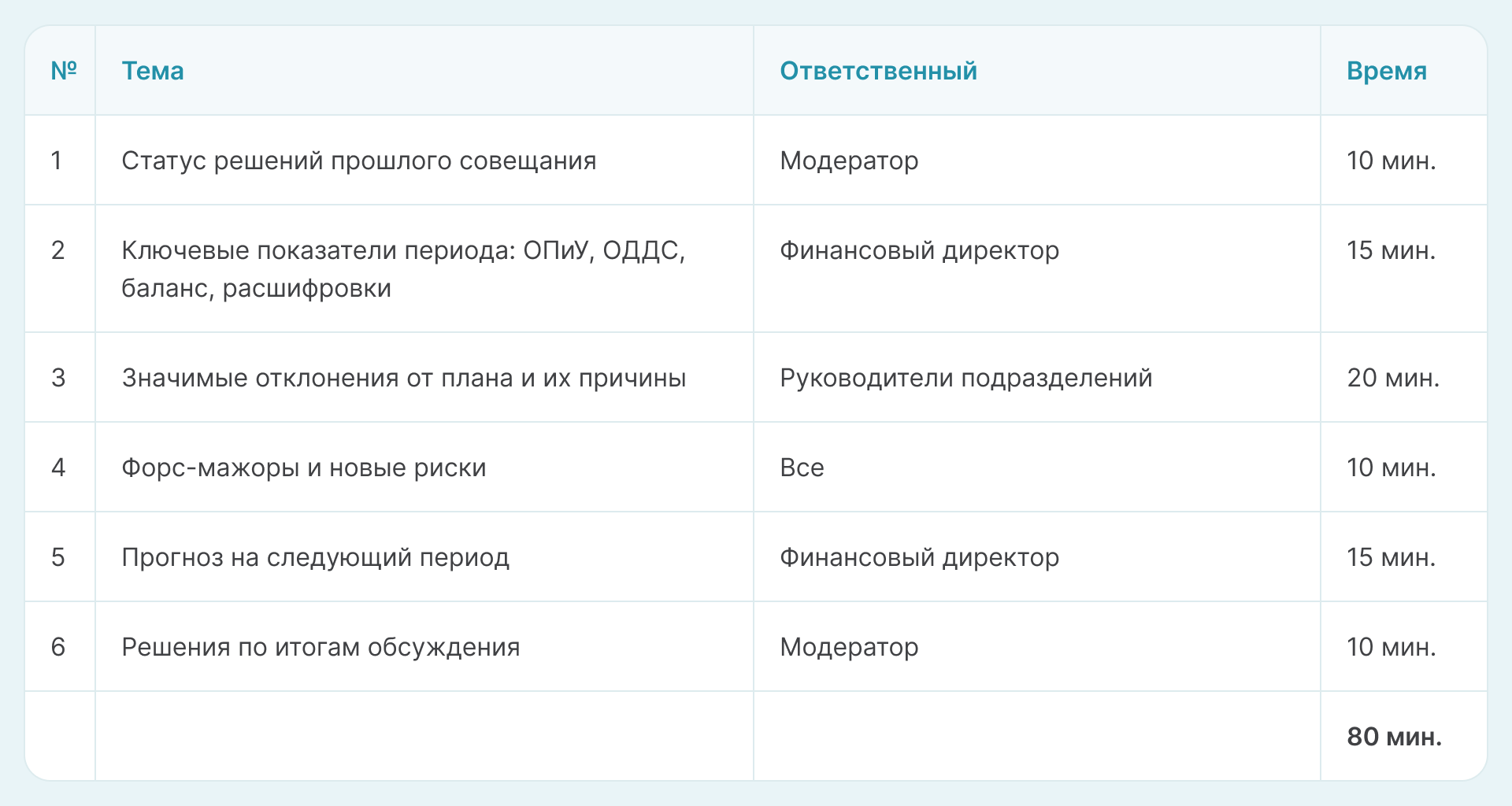
Task: Click the "Тема" column header
Action: [x=153, y=71]
